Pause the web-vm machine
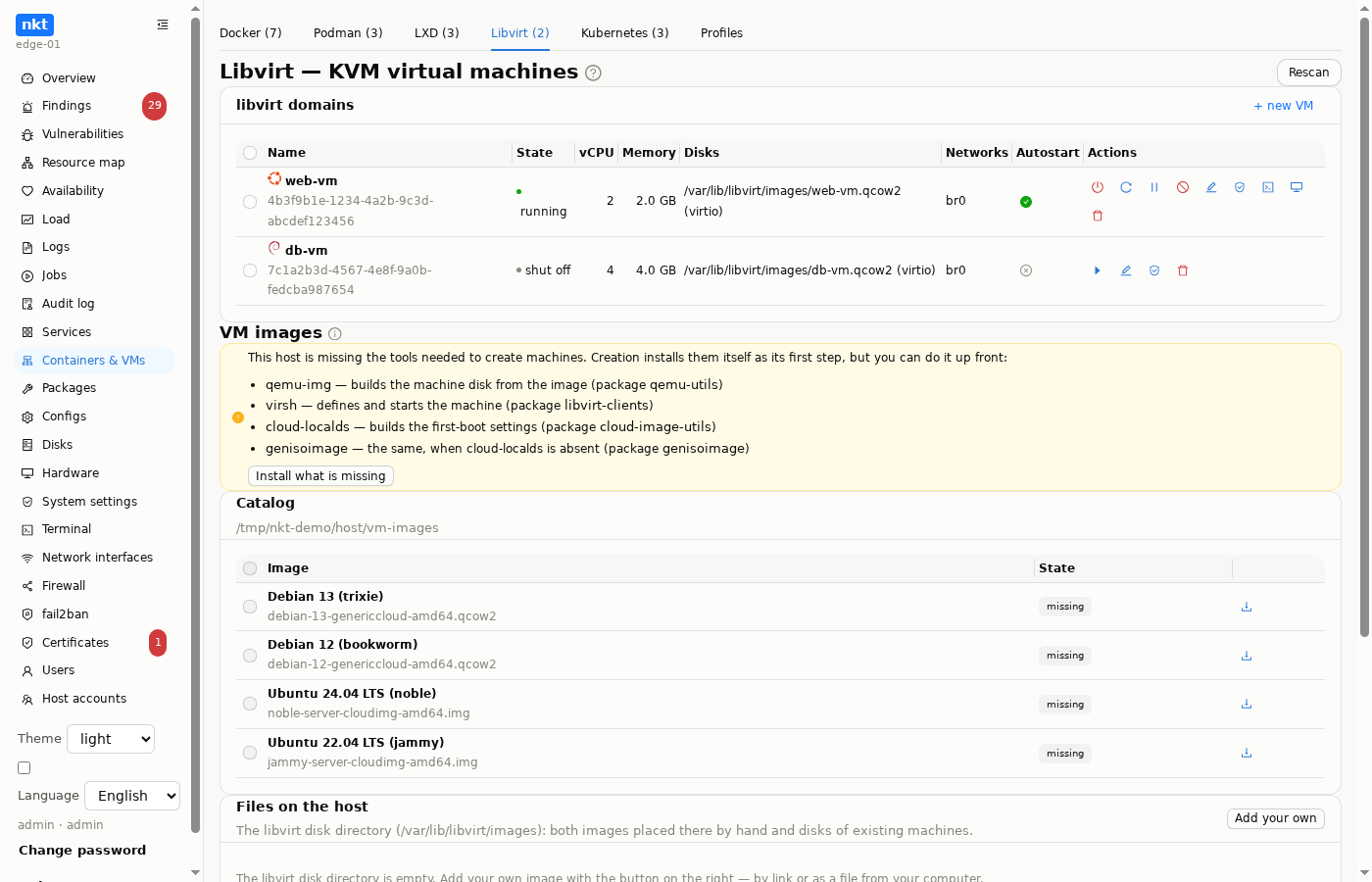 click(x=1154, y=187)
